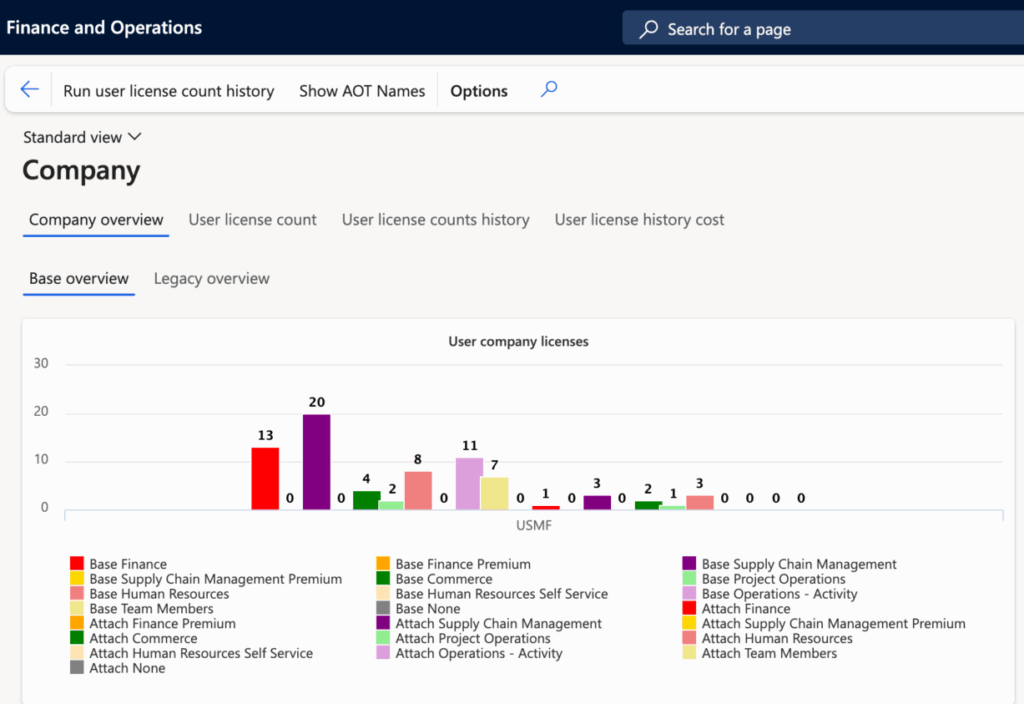Click the red bar labeled 13
The image size is (1024, 704).
265,478
